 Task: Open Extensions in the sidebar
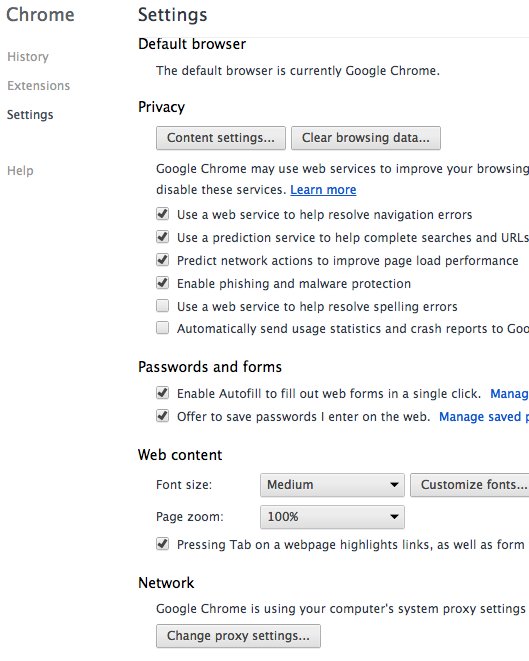pyautogui.click(x=38, y=86)
